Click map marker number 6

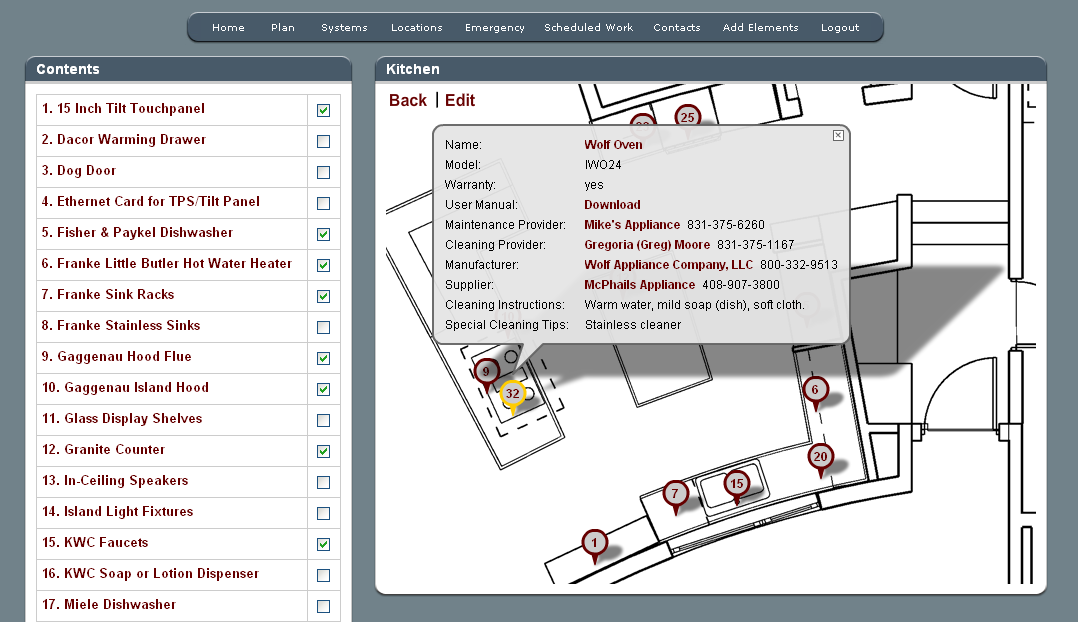(x=815, y=390)
